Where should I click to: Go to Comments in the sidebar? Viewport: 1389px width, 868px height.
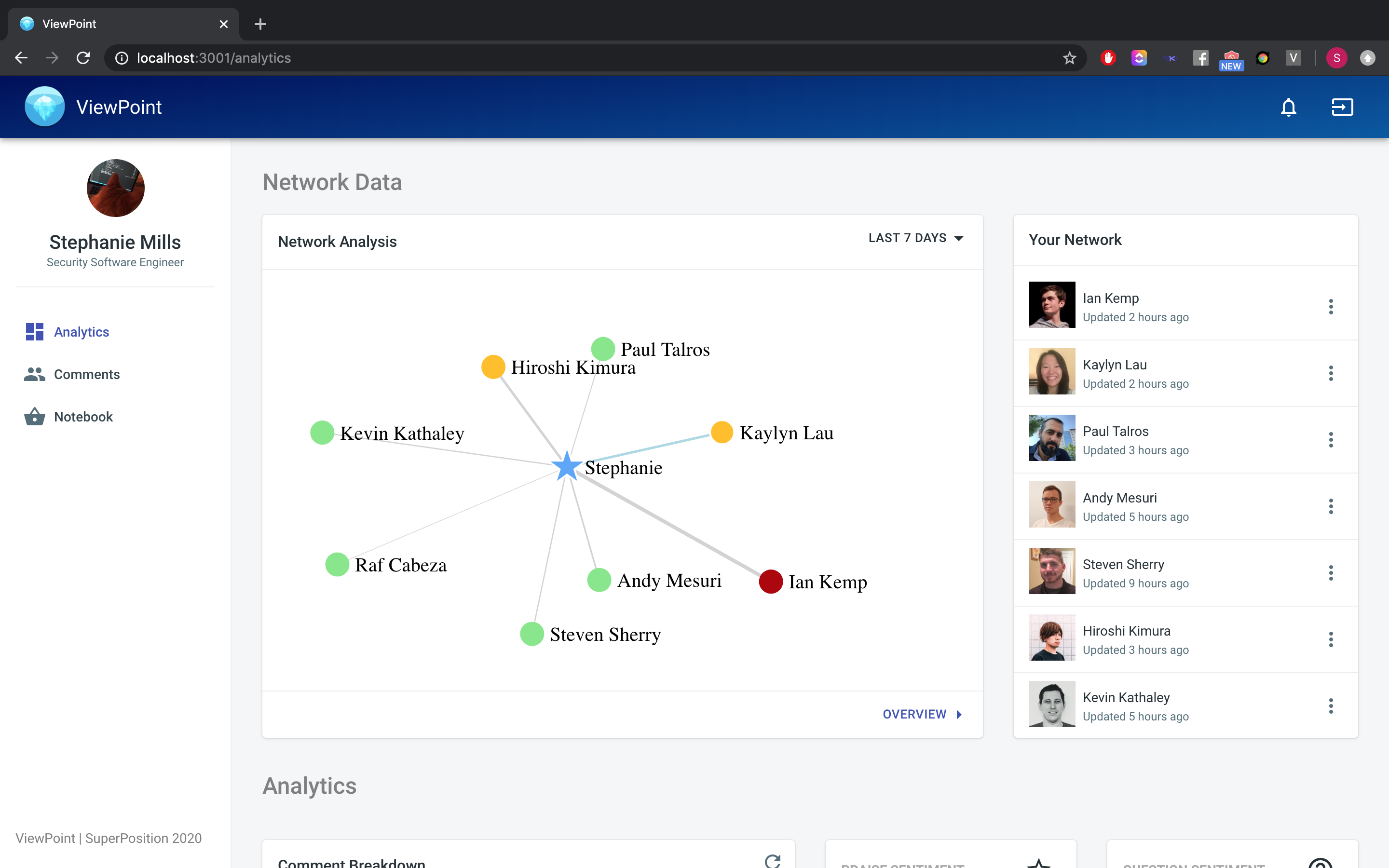[87, 374]
